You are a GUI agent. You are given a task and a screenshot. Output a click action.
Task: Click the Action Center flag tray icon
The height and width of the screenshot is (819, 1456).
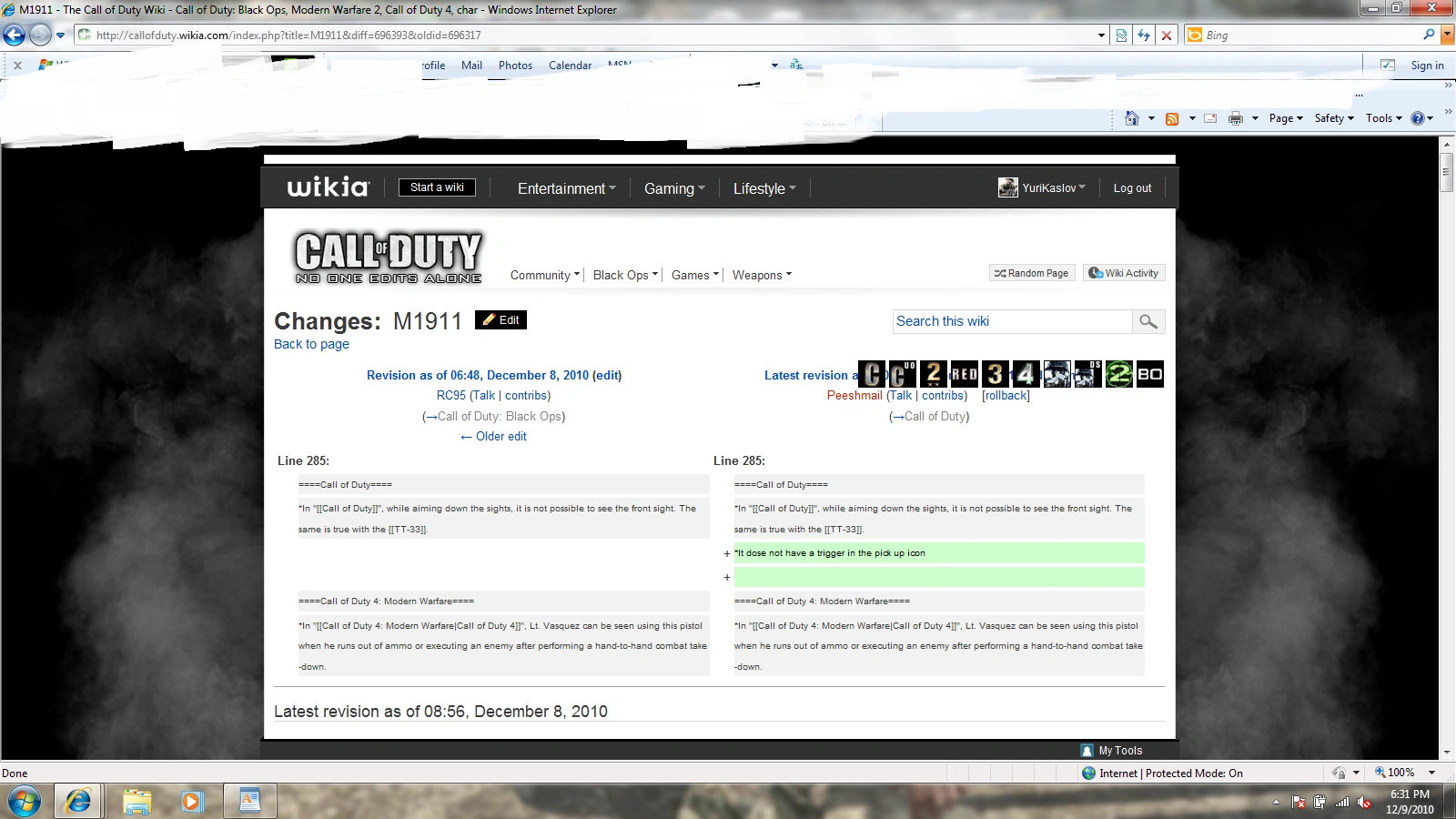tap(1299, 802)
